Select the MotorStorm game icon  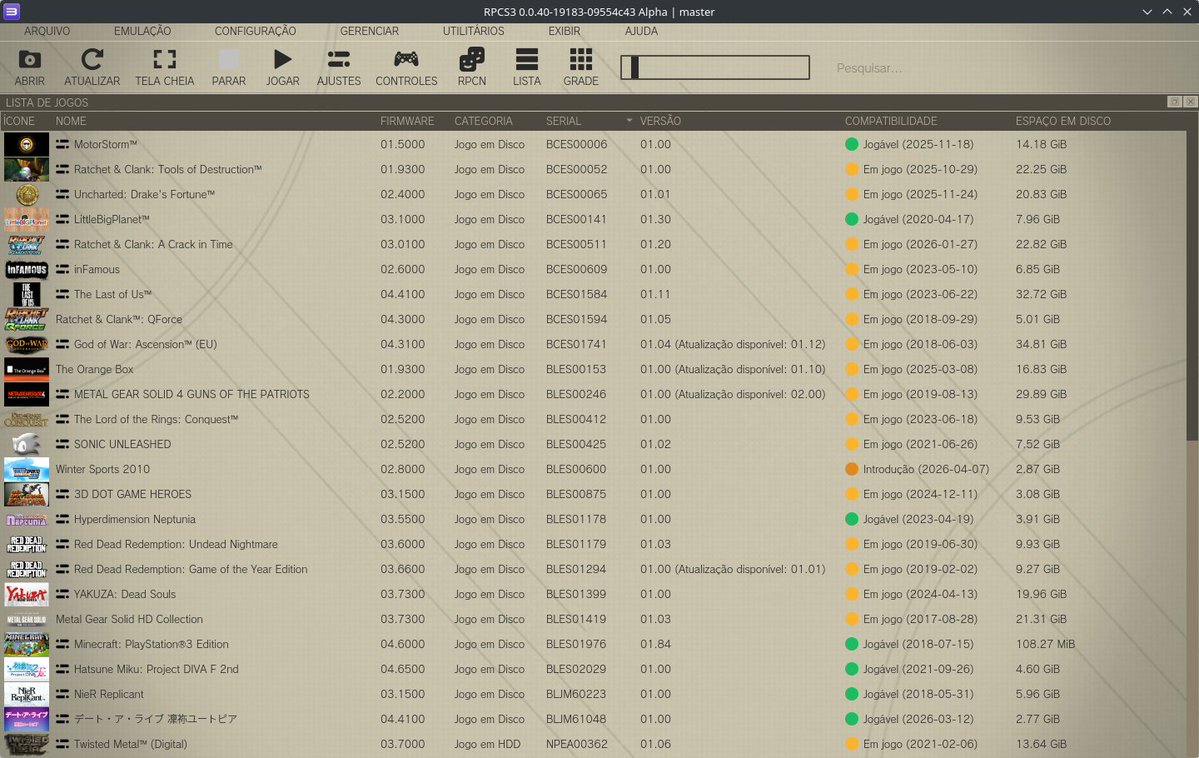click(26, 145)
